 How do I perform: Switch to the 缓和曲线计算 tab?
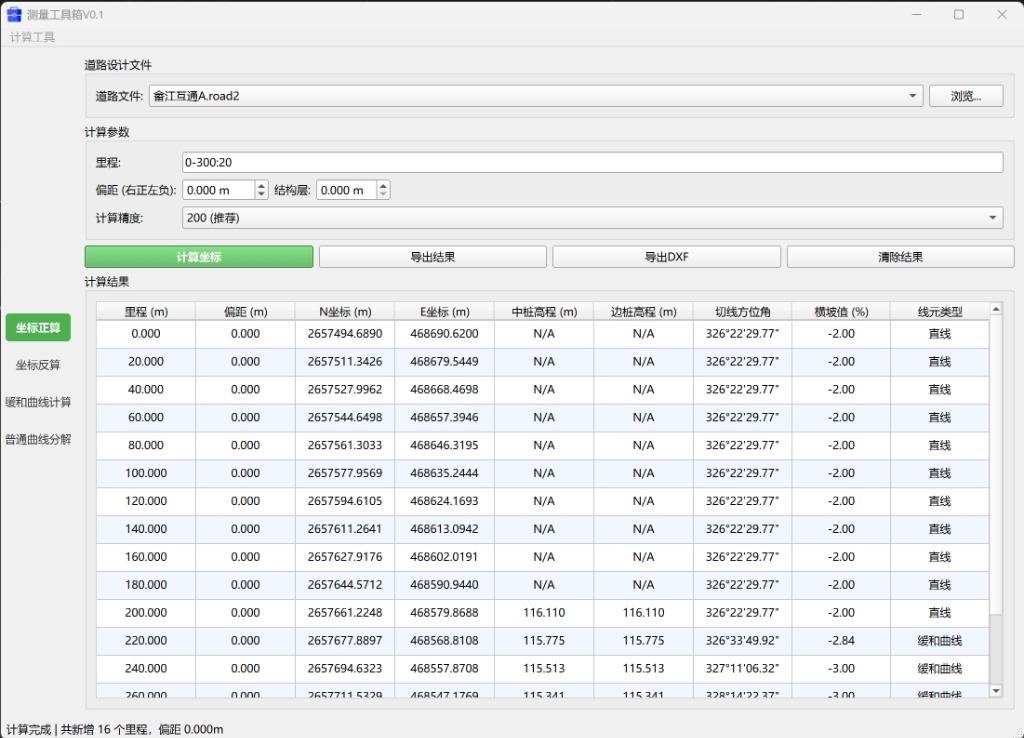(x=38, y=402)
